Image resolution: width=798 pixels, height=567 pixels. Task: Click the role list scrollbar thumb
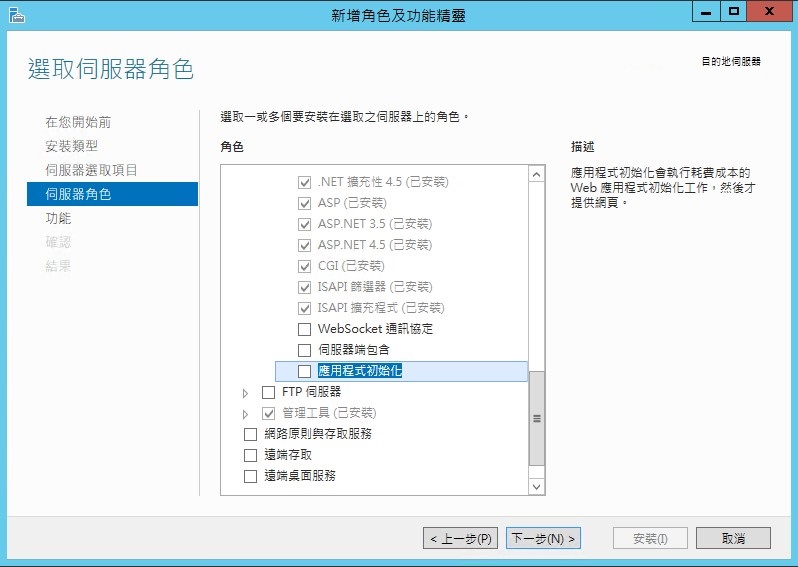536,418
